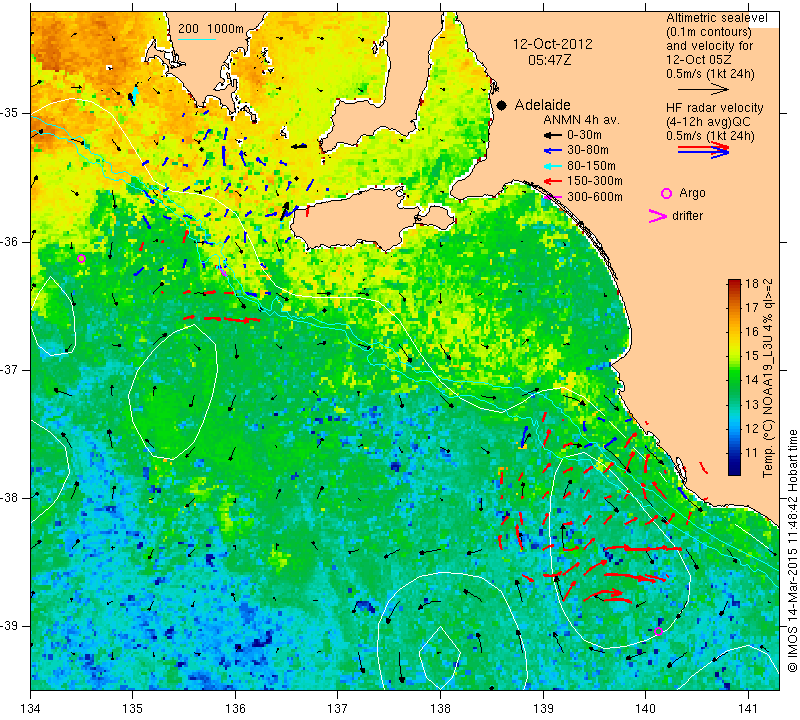This screenshot has height=720, width=800.
Task: Click the latitude axis label -35
Action: 10,113
